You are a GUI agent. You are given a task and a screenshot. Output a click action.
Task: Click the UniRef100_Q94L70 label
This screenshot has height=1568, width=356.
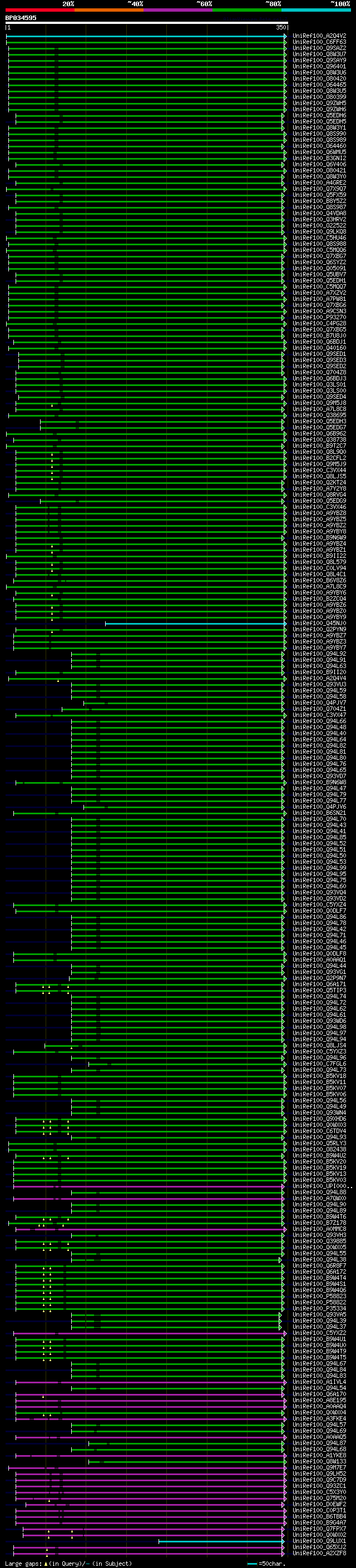[x=319, y=819]
